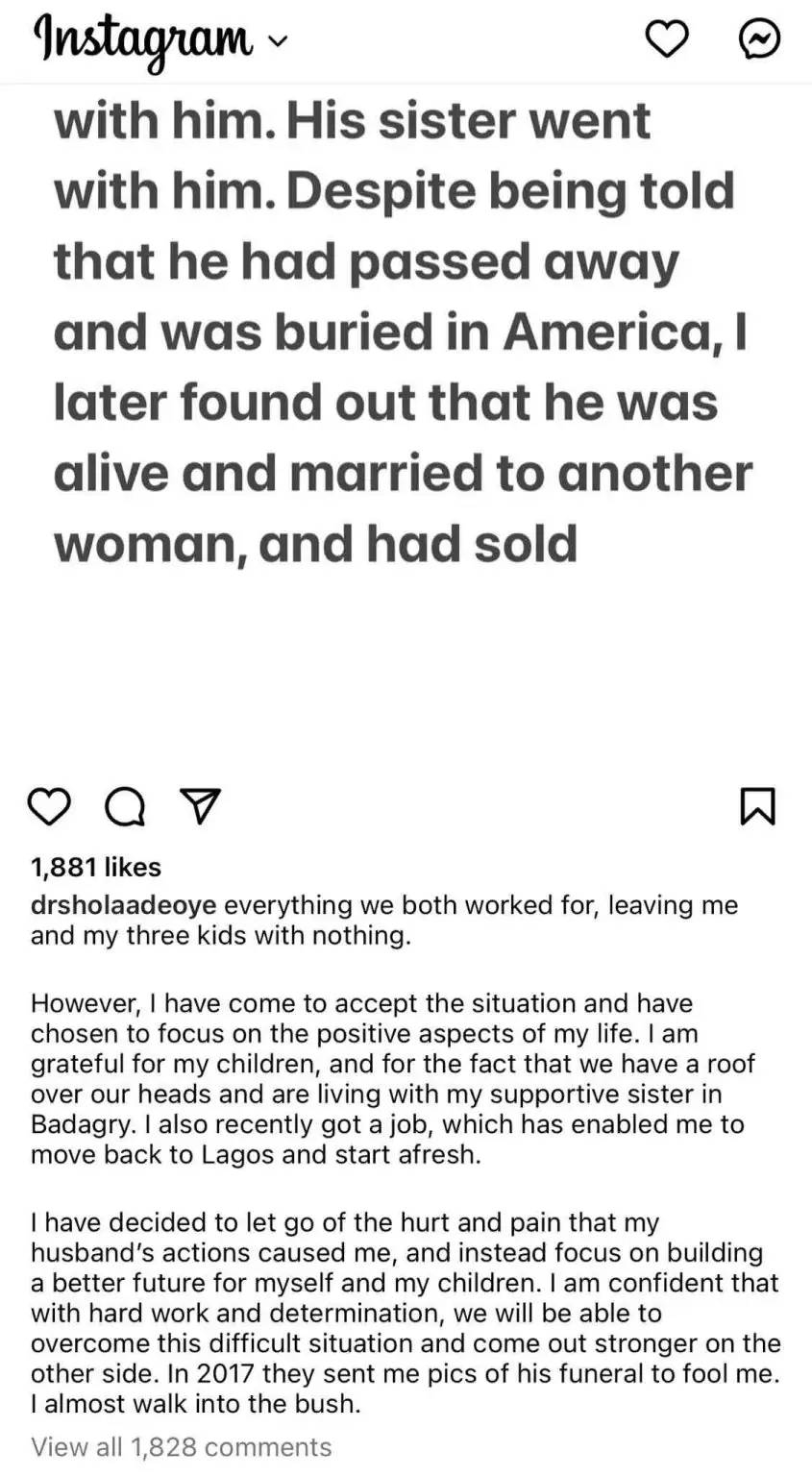The image size is (812, 1476).
Task: Expand the dropdown chevron beside Instagram logo
Action: click(277, 42)
